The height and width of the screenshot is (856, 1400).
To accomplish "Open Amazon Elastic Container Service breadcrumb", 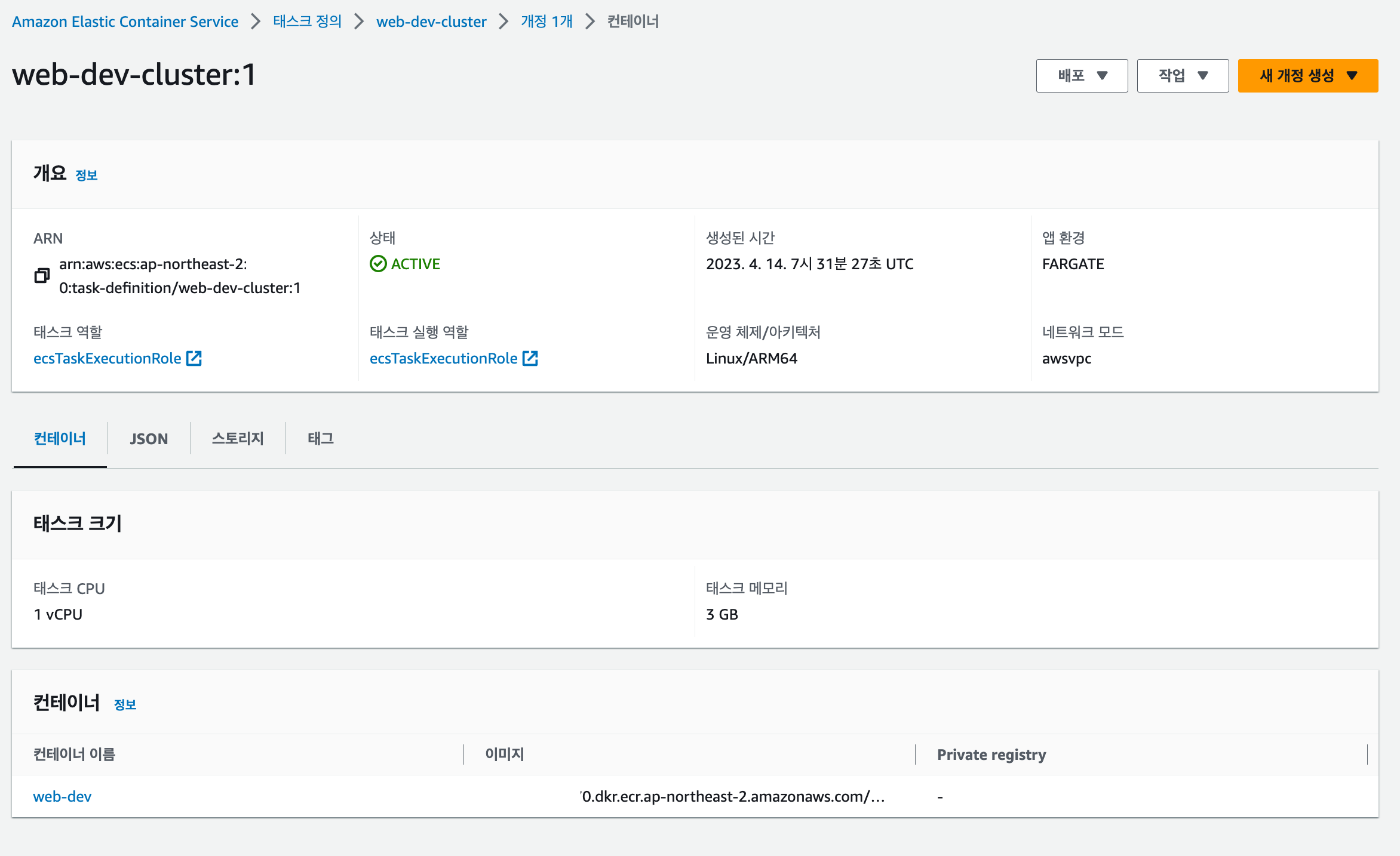I will coord(125,21).
